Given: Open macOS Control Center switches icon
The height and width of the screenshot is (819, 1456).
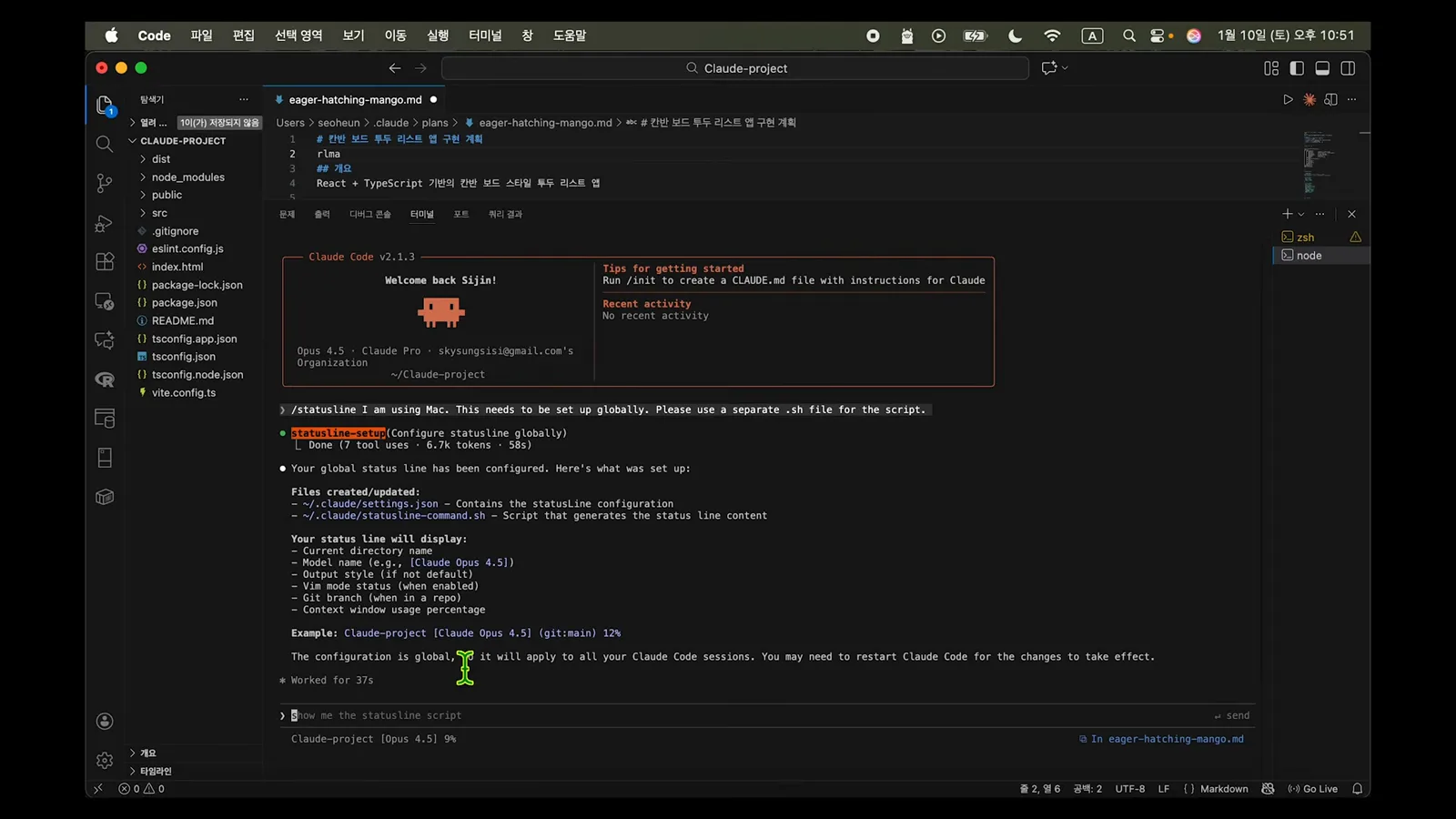Looking at the screenshot, I should [1158, 35].
